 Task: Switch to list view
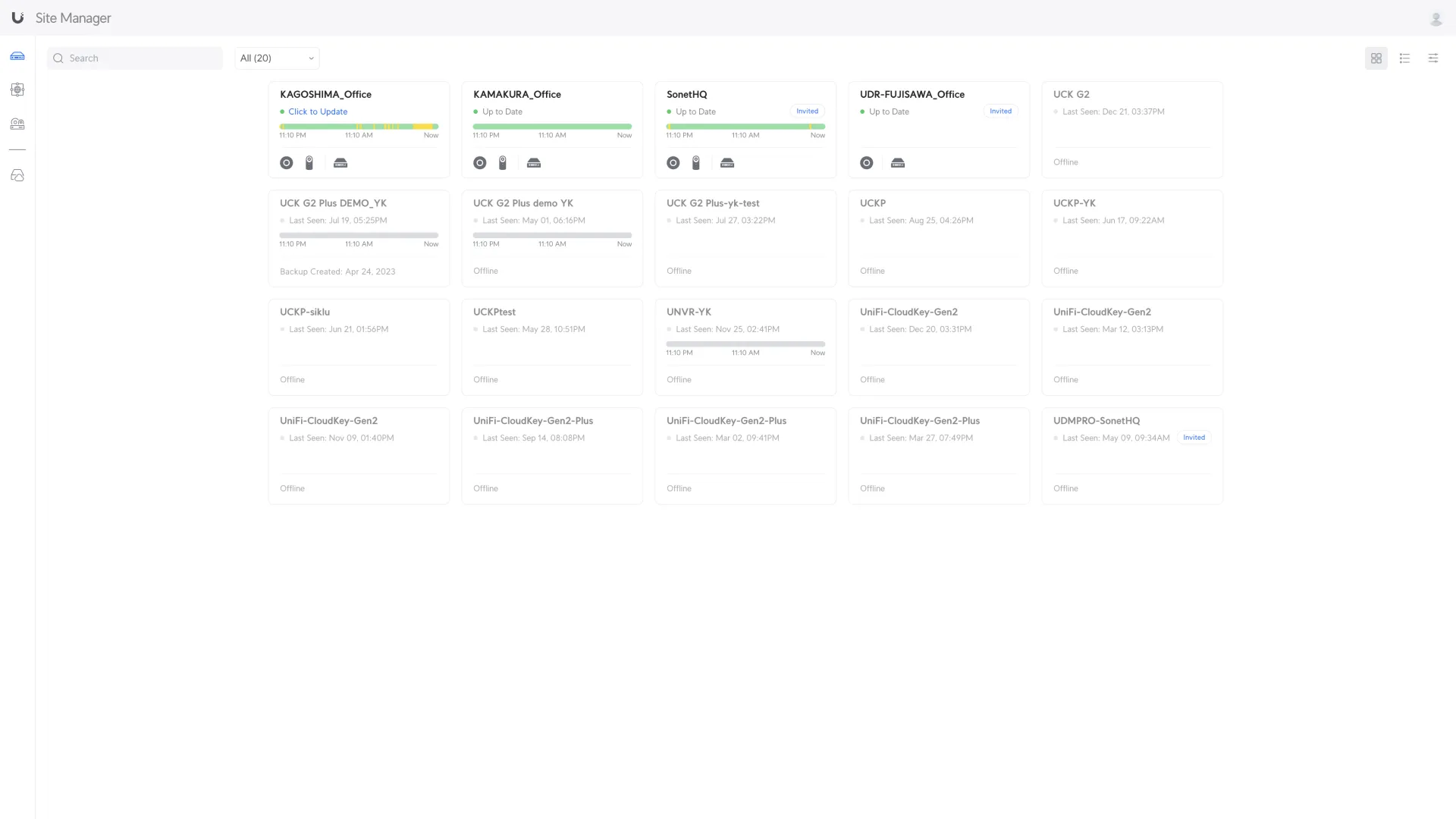[x=1404, y=58]
